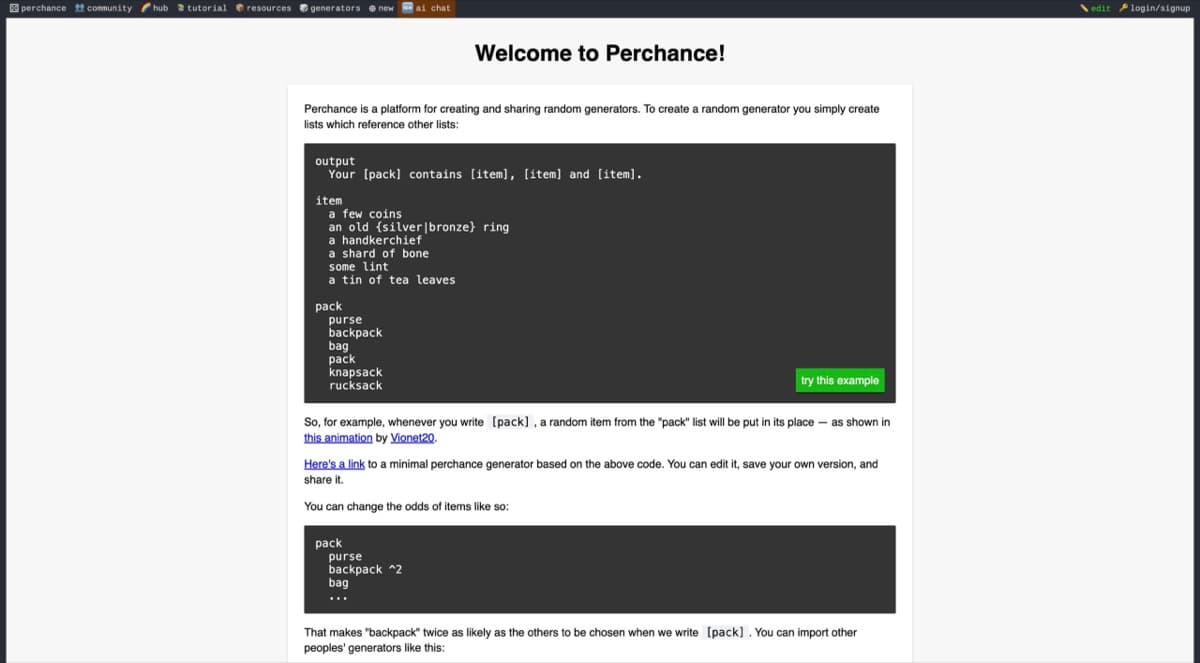Click the community people icon
Screen dimensions: 1200x663
(x=80, y=8)
